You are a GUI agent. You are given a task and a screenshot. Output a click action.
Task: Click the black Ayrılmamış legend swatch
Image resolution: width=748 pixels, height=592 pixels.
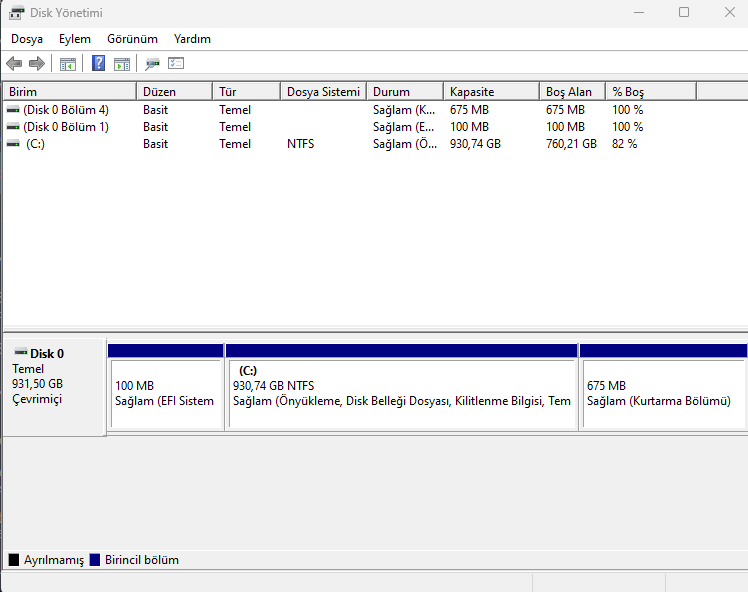[14, 560]
